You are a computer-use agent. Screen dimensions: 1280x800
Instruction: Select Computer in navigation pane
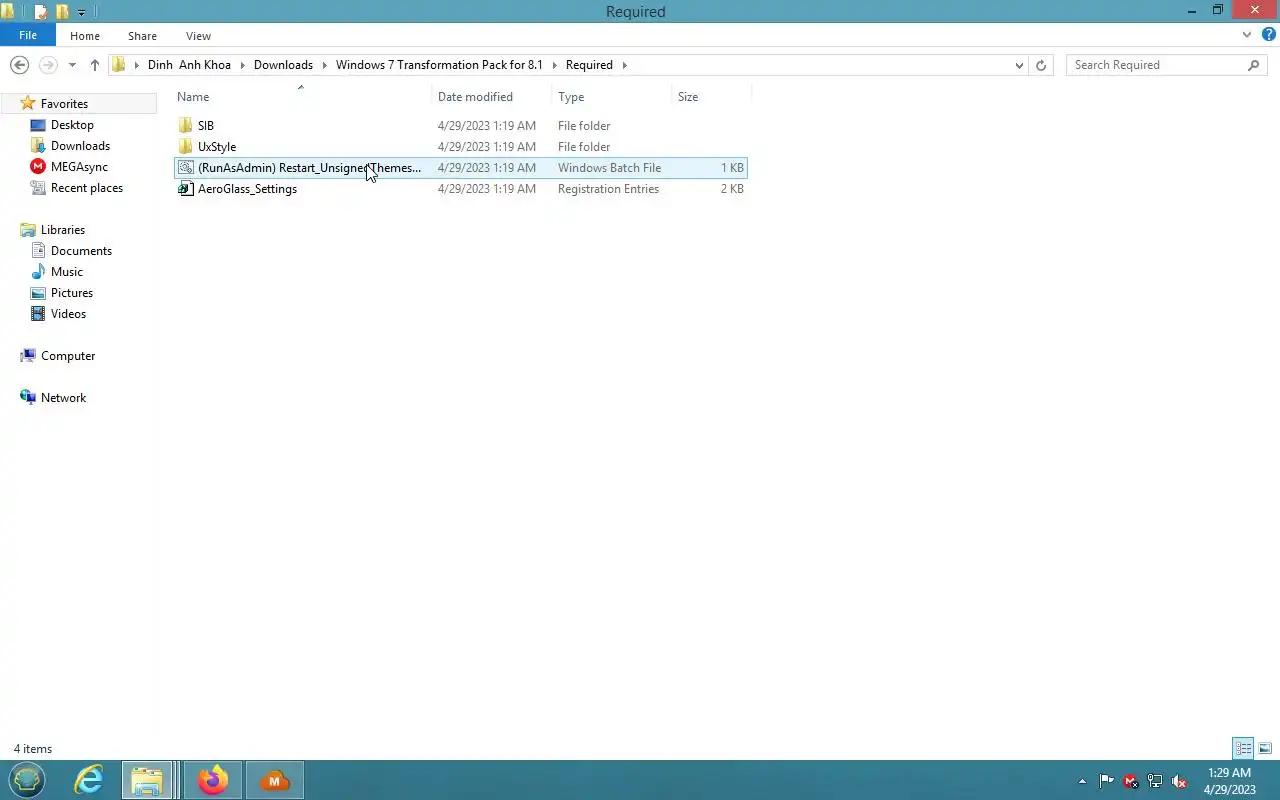tap(68, 356)
